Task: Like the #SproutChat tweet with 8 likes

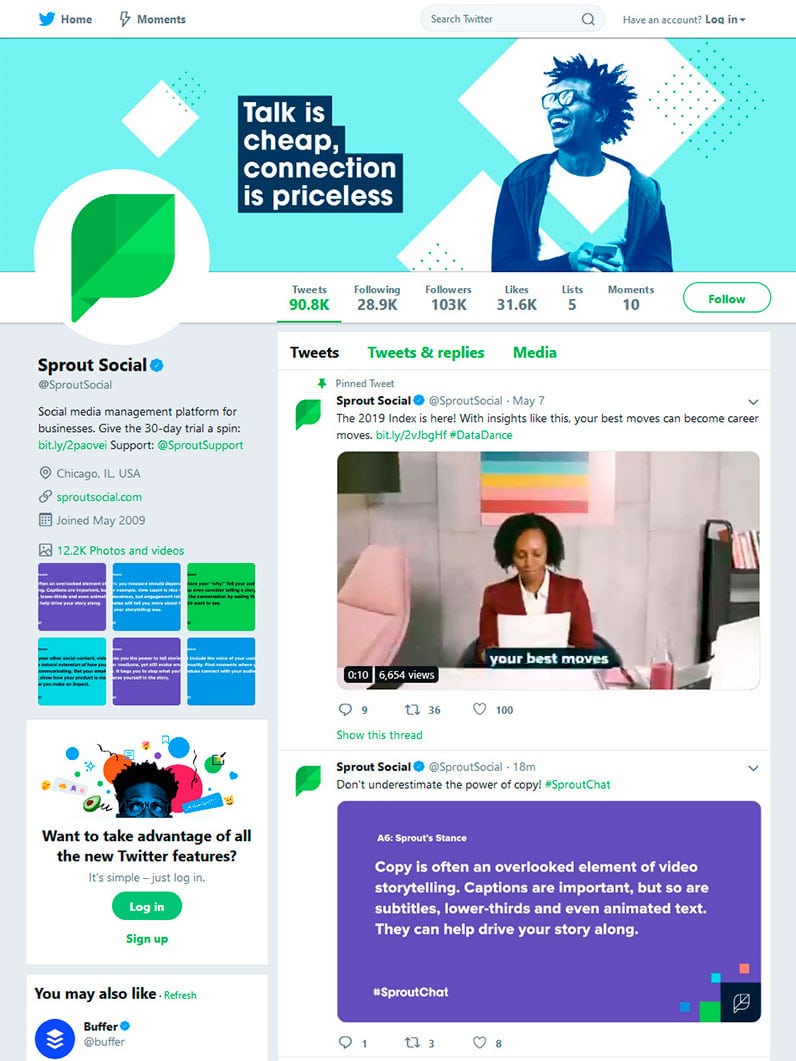Action: point(479,1042)
